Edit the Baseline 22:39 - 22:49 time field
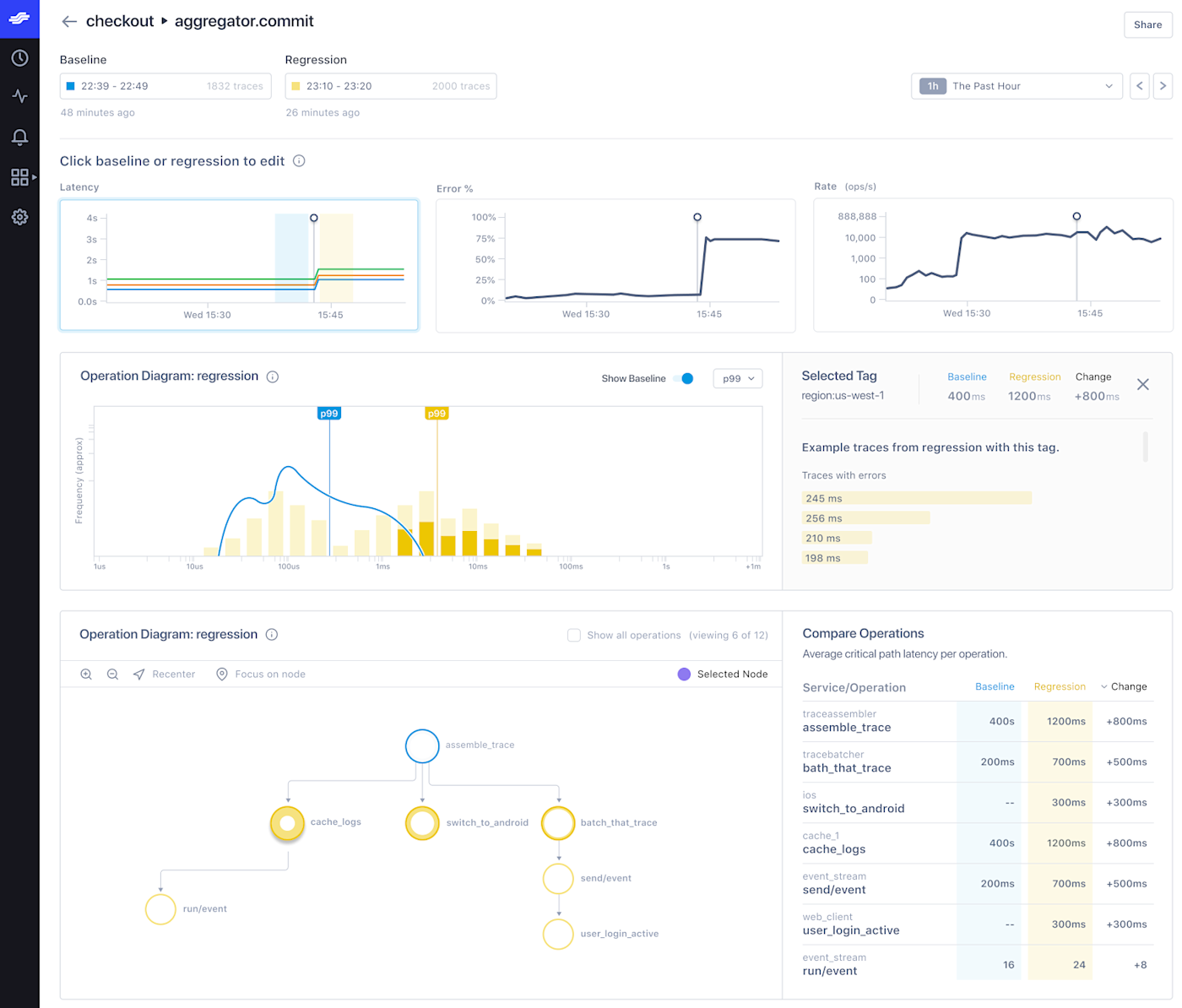Screen dimensions: 1182x1008 click(165, 86)
